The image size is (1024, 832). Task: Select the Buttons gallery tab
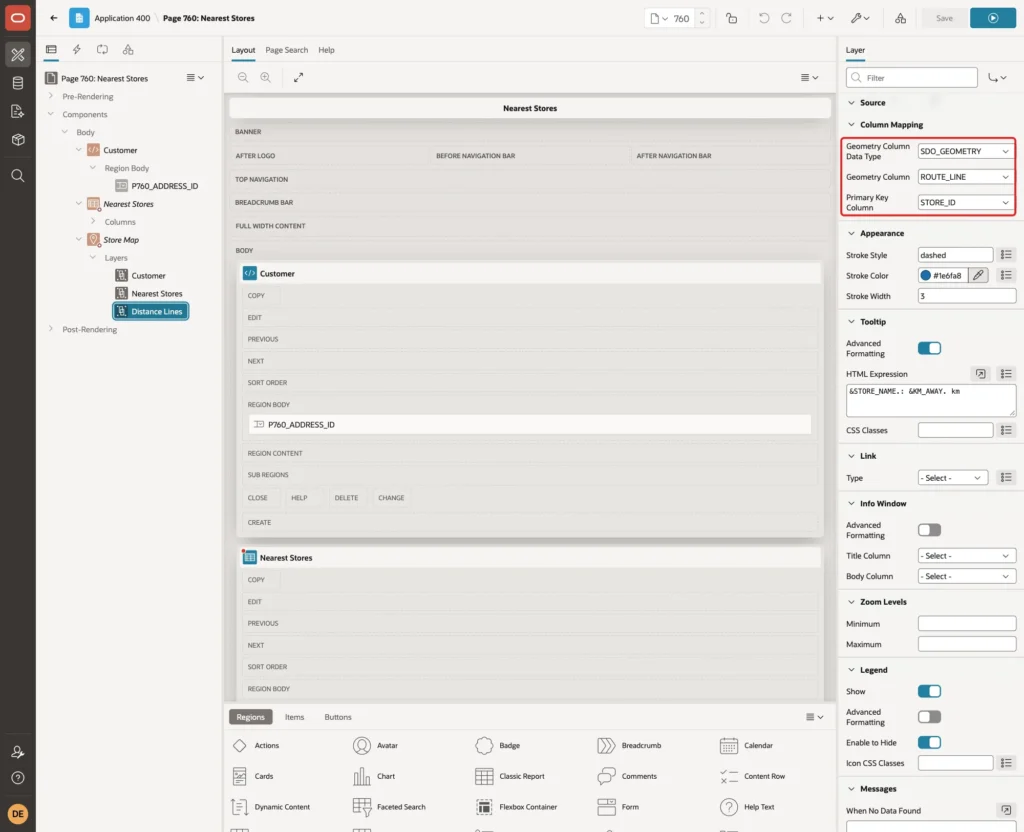[338, 717]
